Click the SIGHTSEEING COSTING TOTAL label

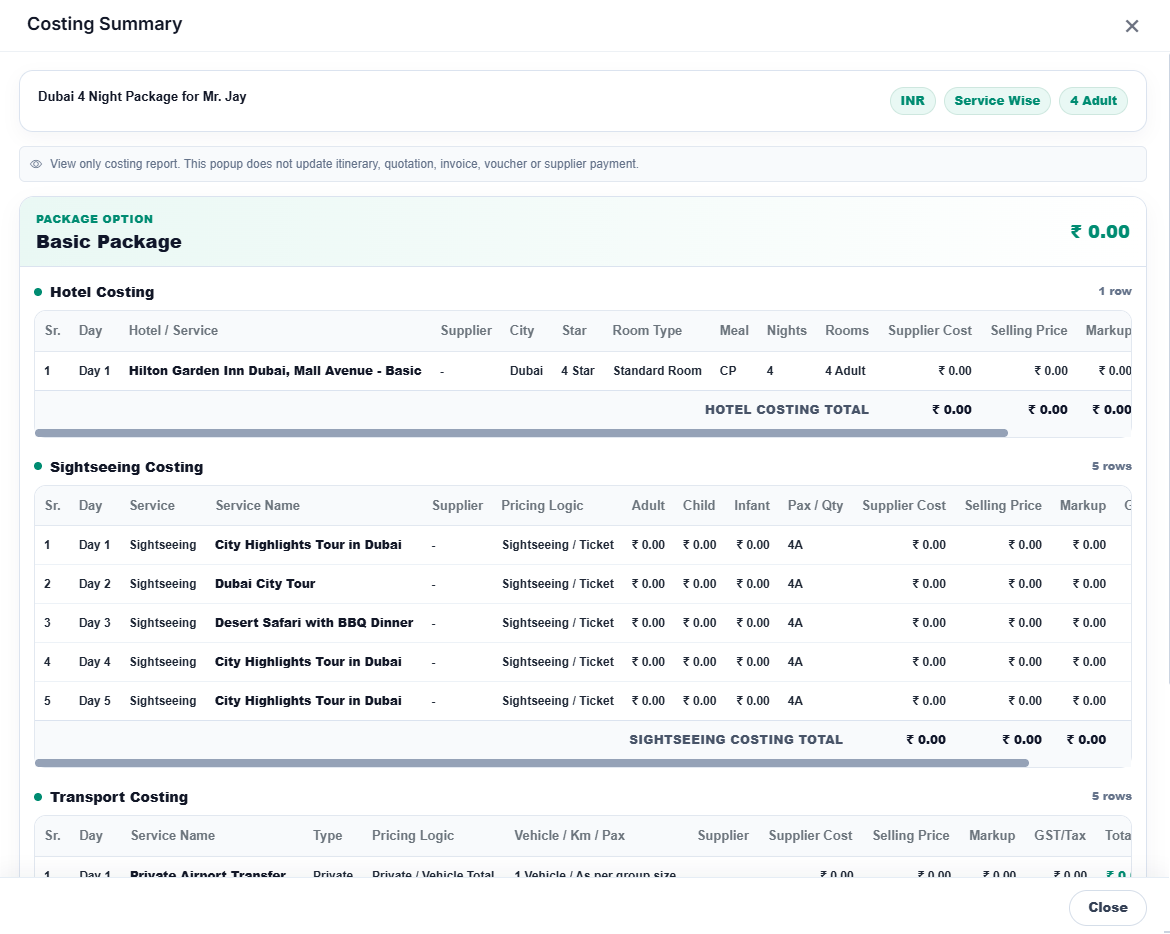click(x=736, y=739)
